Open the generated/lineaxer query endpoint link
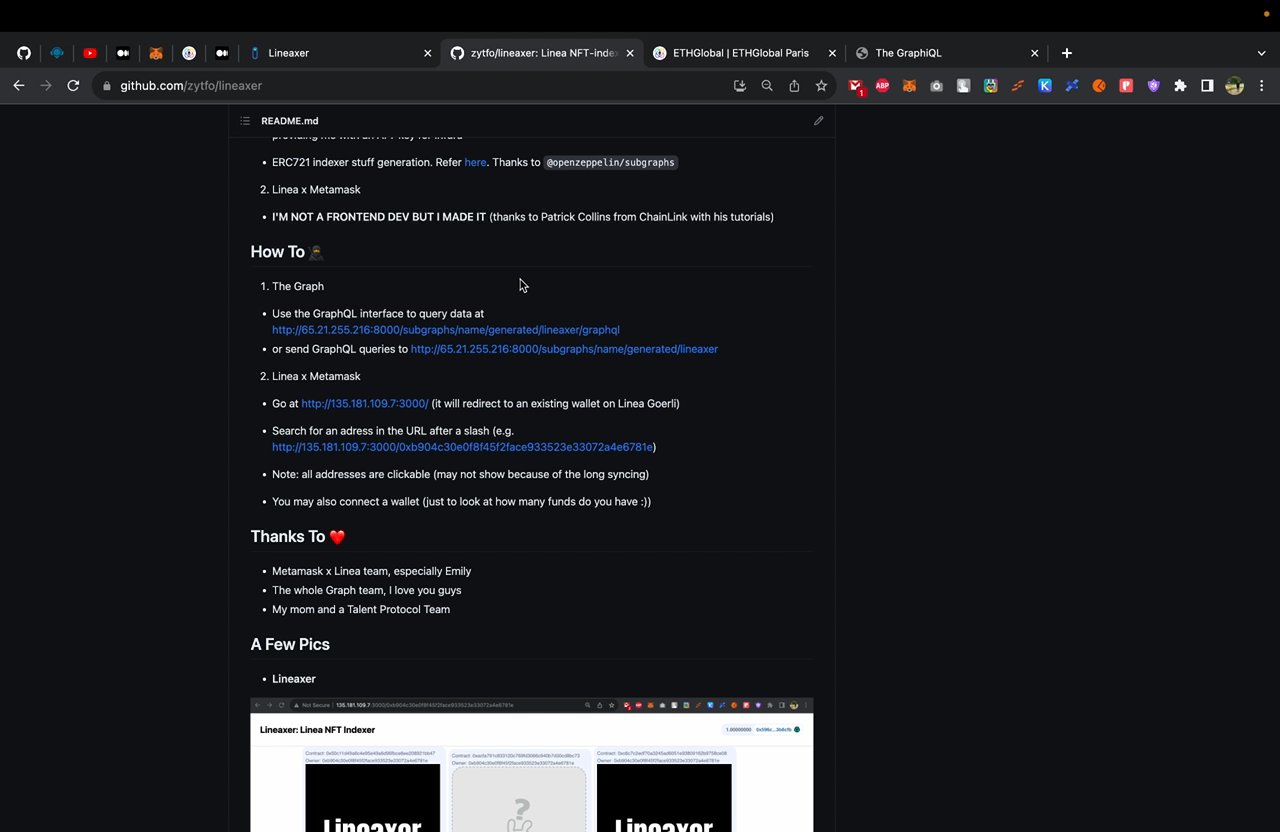1280x832 pixels. pos(564,349)
